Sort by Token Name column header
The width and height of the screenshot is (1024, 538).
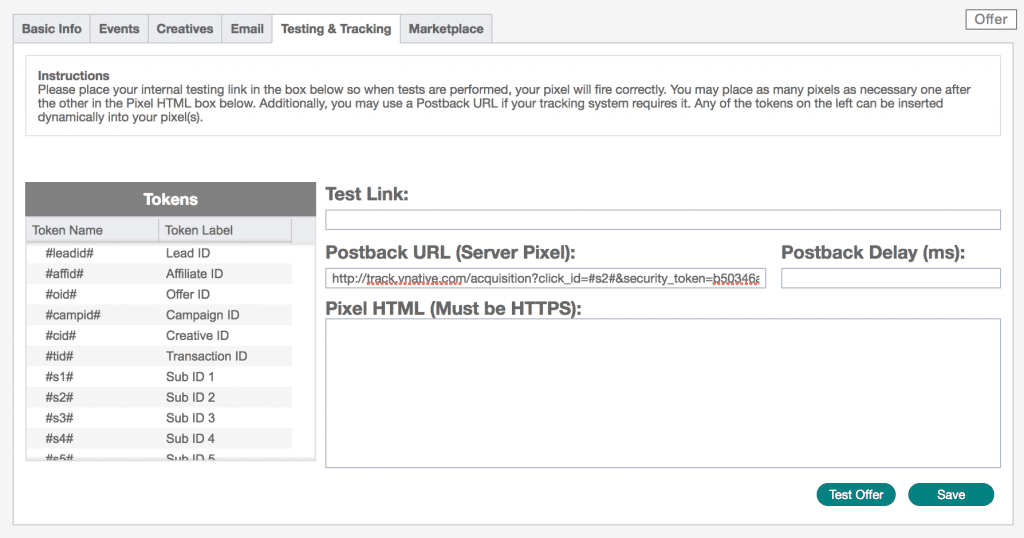[92, 230]
